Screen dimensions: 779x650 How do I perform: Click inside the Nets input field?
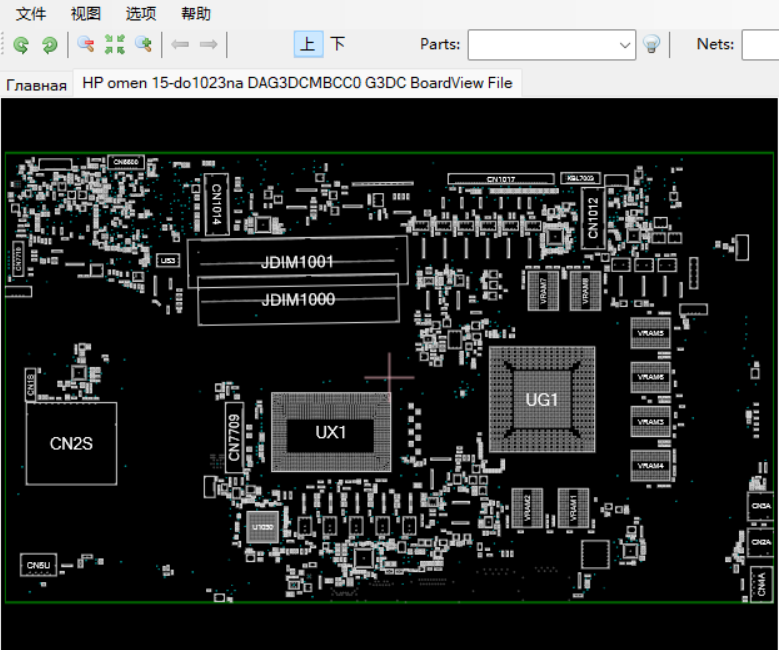762,45
